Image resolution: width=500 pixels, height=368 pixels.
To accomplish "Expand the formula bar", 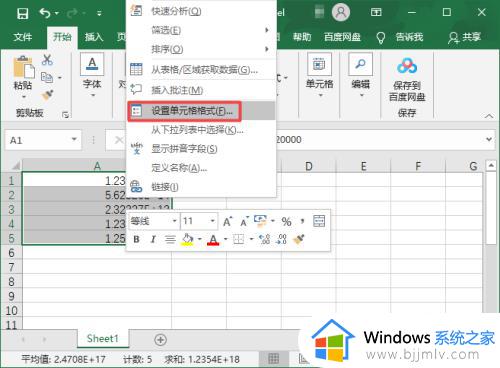I will click(x=489, y=139).
